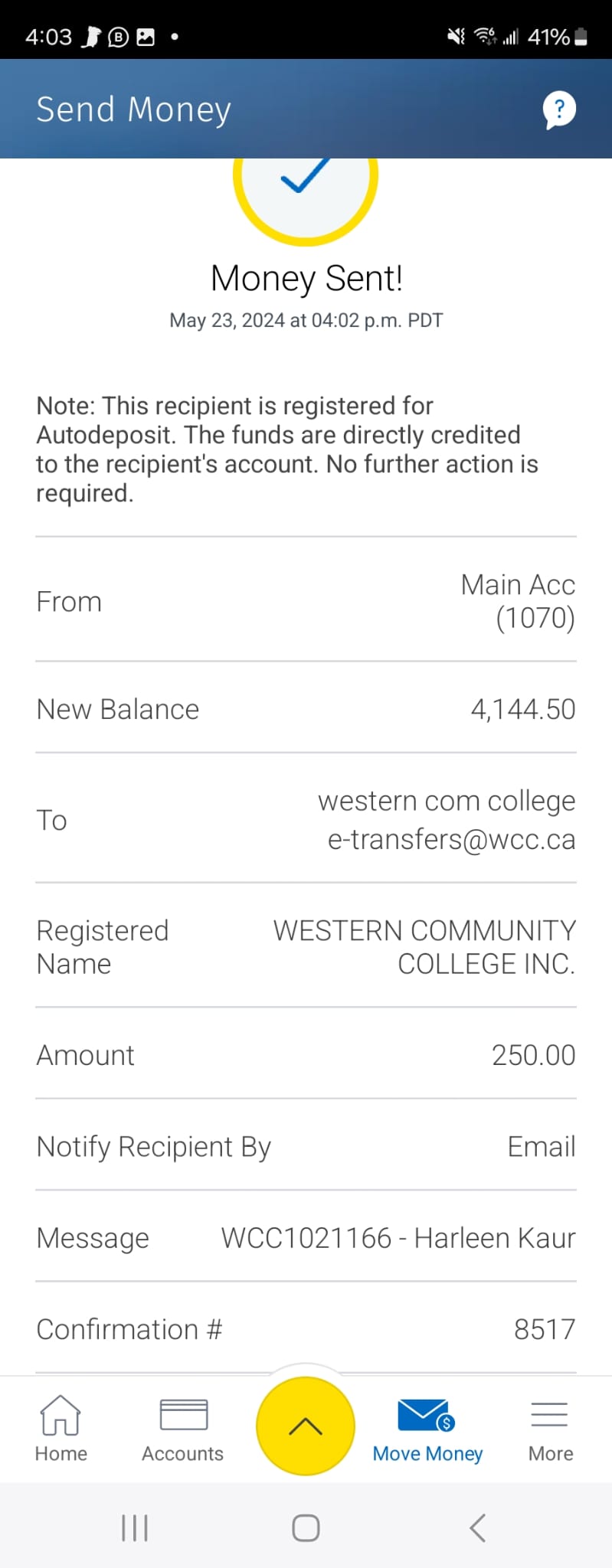612x1568 pixels.
Task: Tap the battery status icon
Action: (581, 37)
